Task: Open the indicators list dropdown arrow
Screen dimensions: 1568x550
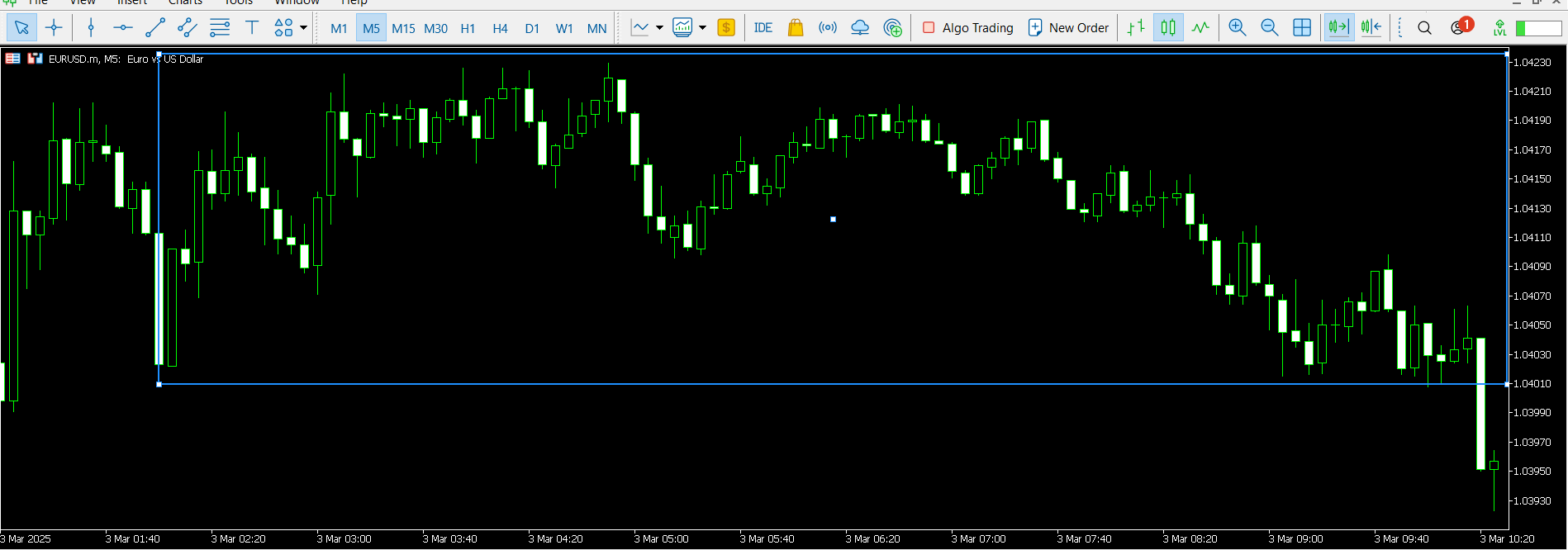Action: 659,28
